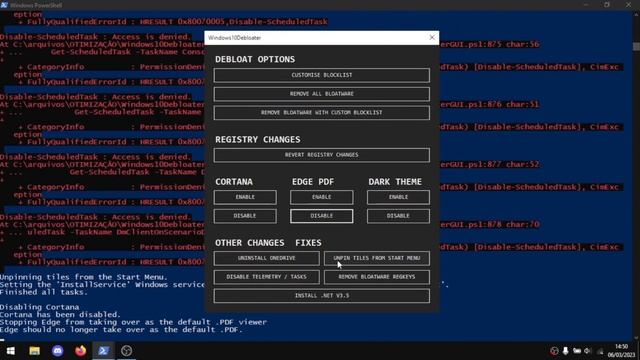Enable Edge PDF

(x=322, y=197)
